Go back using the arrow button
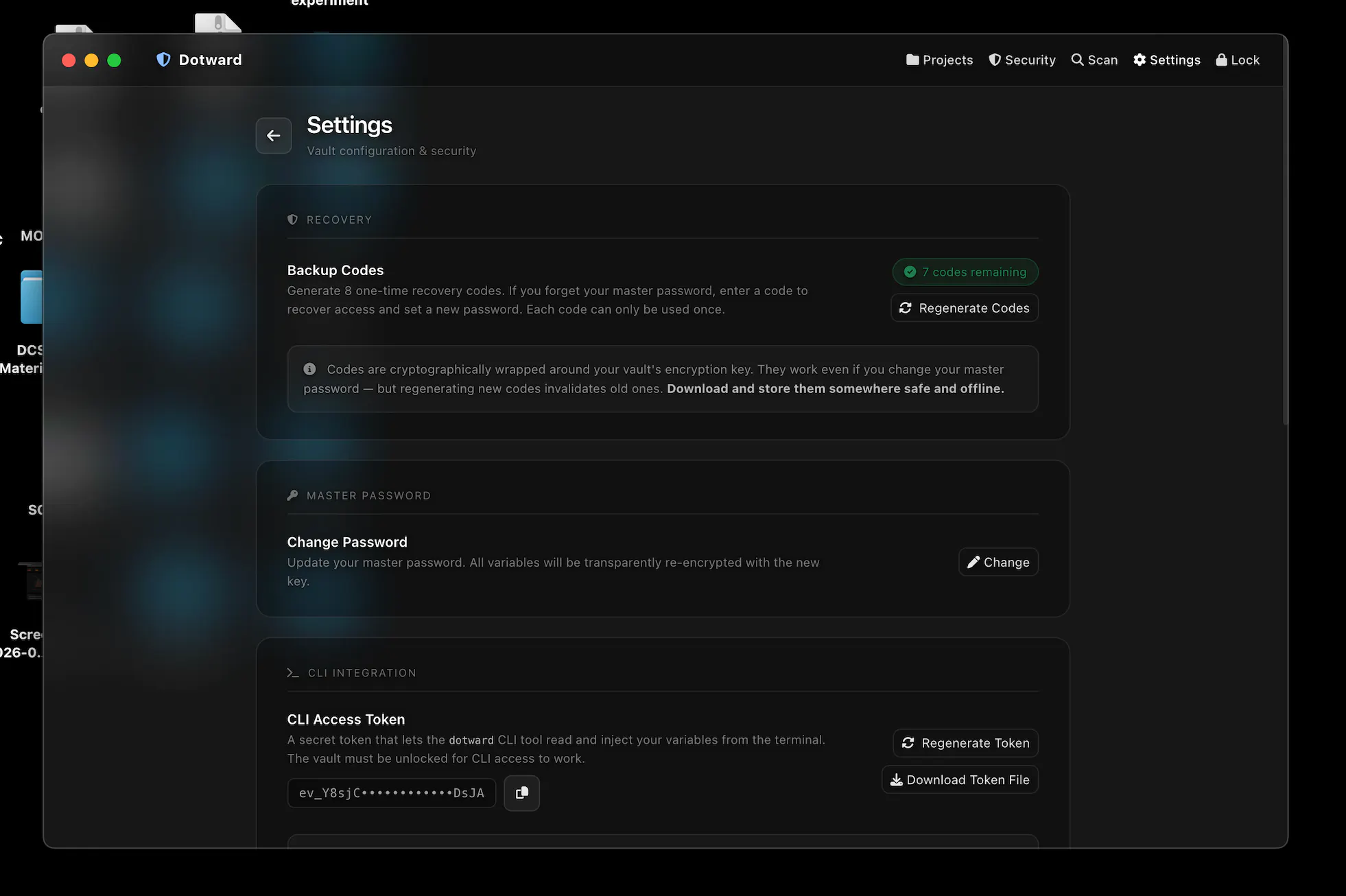This screenshot has height=896, width=1346. [x=274, y=136]
